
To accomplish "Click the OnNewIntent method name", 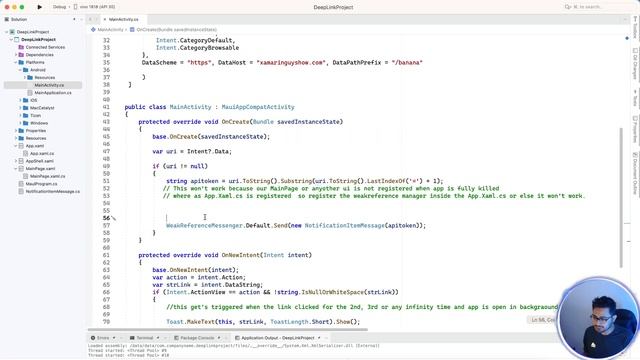I will tap(241, 255).
